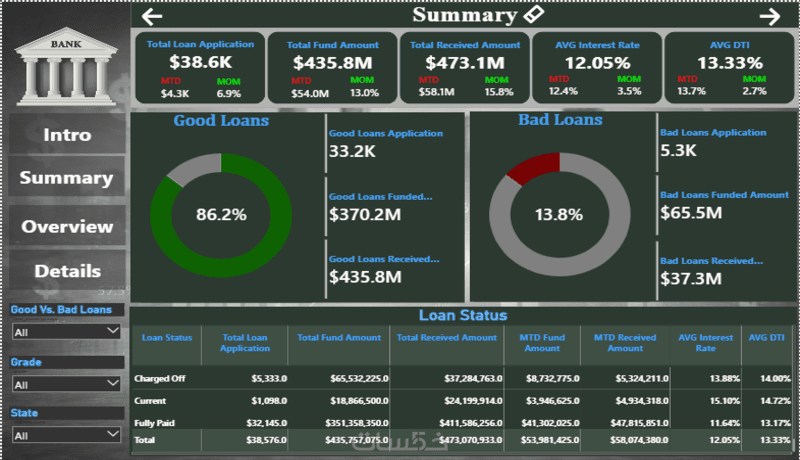The width and height of the screenshot is (800, 460).
Task: Click Fully Paid fund amount $351,358,350.0
Action: [357, 423]
